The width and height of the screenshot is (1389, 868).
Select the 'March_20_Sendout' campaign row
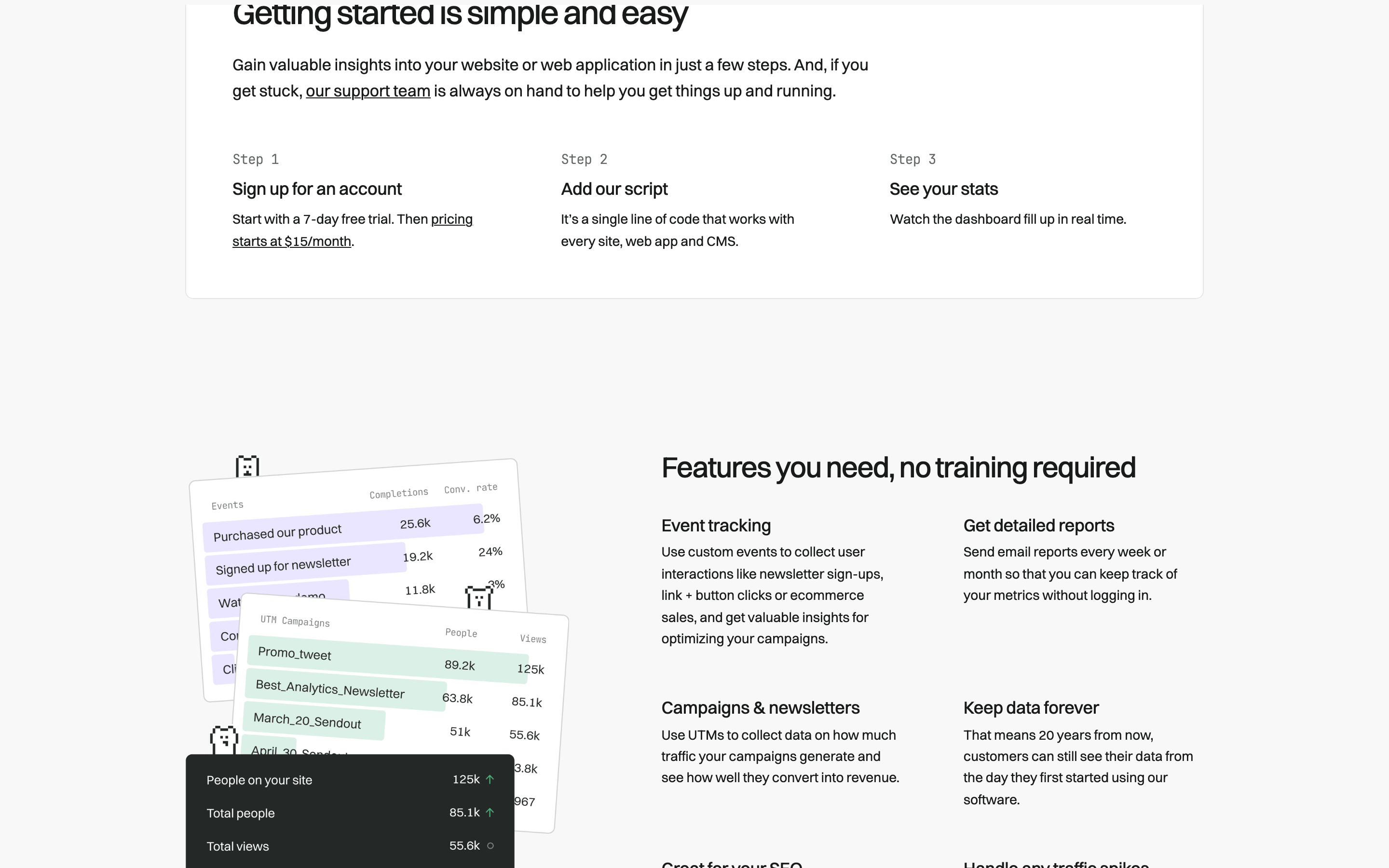[x=314, y=721]
